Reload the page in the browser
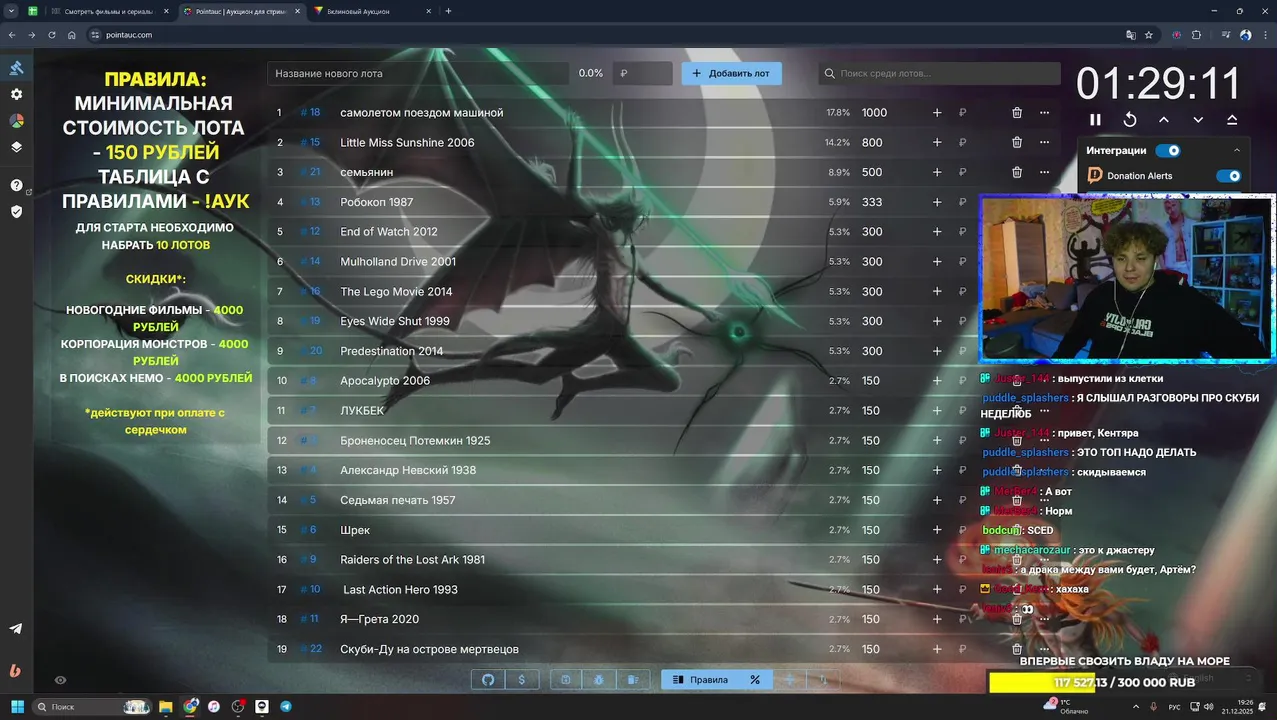1277x720 pixels. [51, 35]
